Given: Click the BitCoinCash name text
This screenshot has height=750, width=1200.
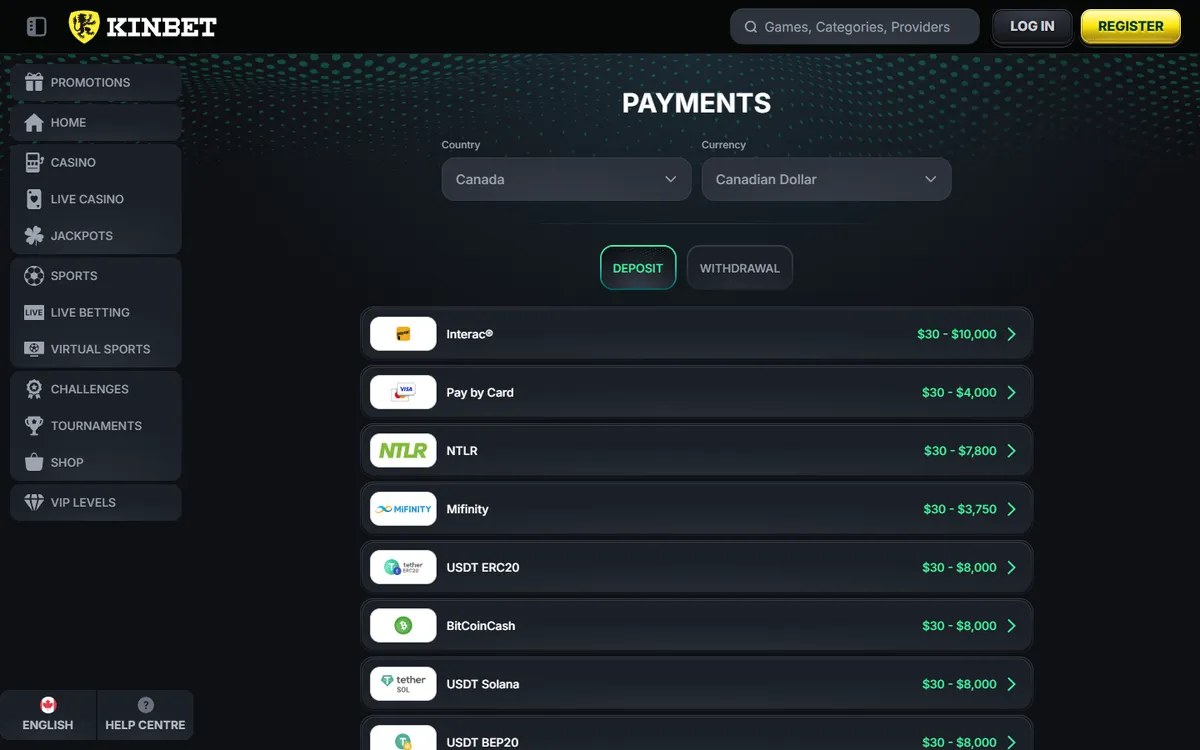Looking at the screenshot, I should tap(481, 626).
